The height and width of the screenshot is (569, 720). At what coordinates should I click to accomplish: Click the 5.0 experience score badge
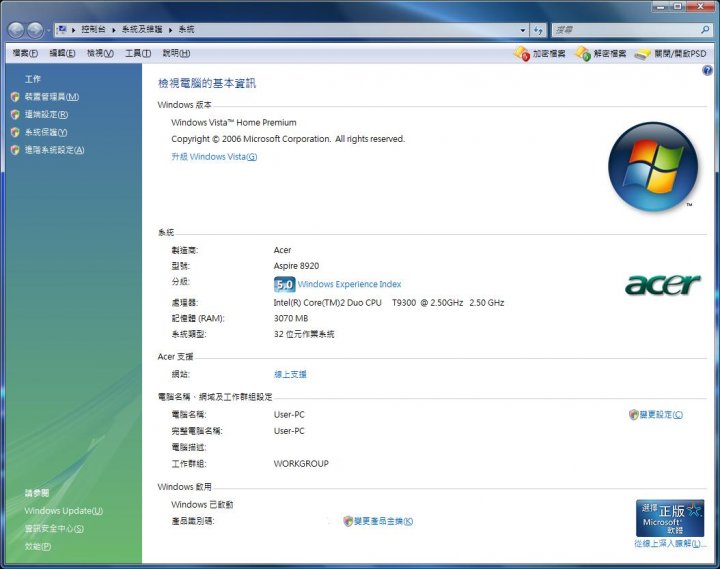tap(284, 284)
